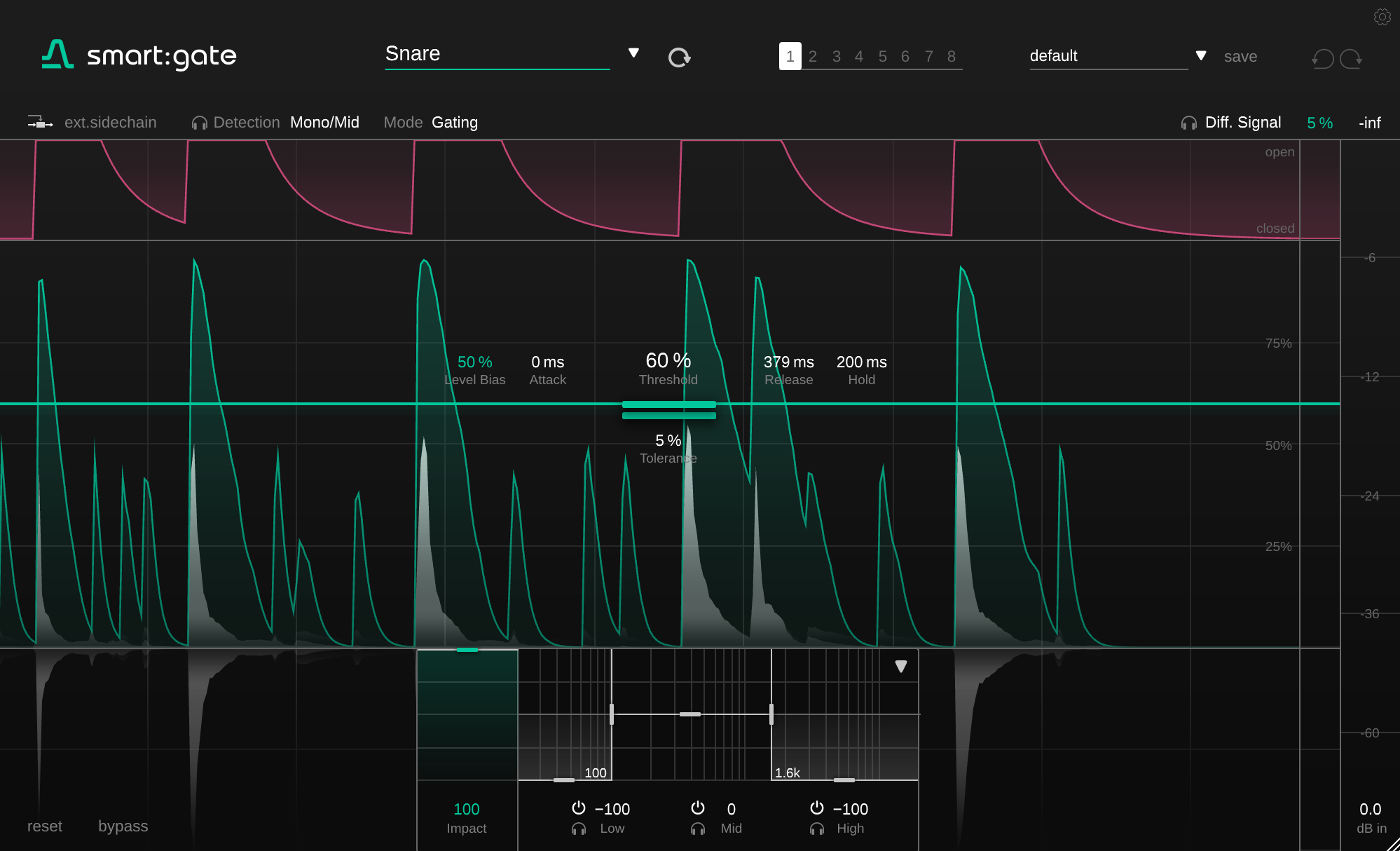Toggle the Low band power button

(578, 808)
